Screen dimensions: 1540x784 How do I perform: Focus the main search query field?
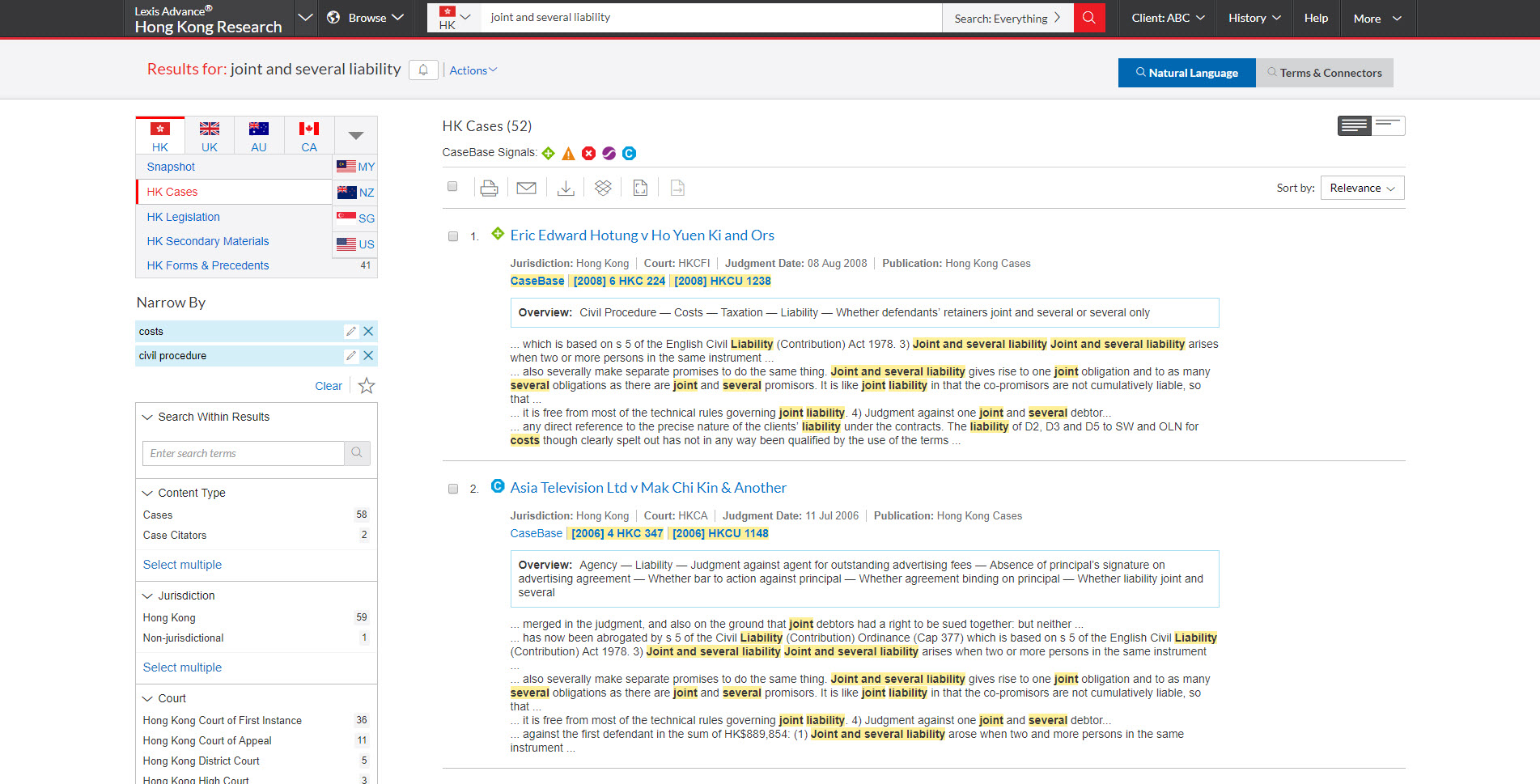click(712, 18)
